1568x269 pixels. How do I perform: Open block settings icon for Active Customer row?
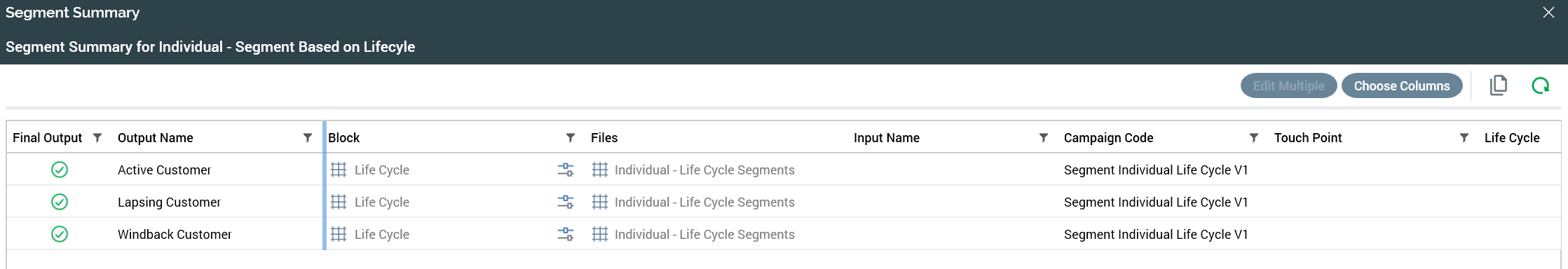565,170
